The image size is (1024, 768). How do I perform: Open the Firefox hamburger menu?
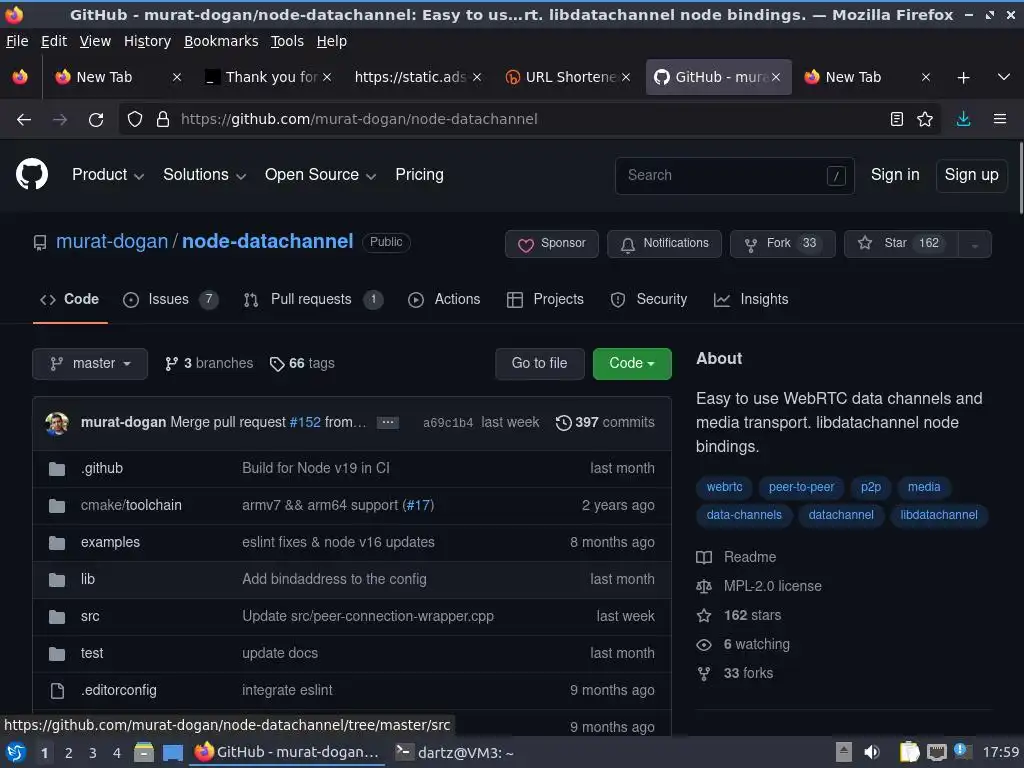[1000, 119]
